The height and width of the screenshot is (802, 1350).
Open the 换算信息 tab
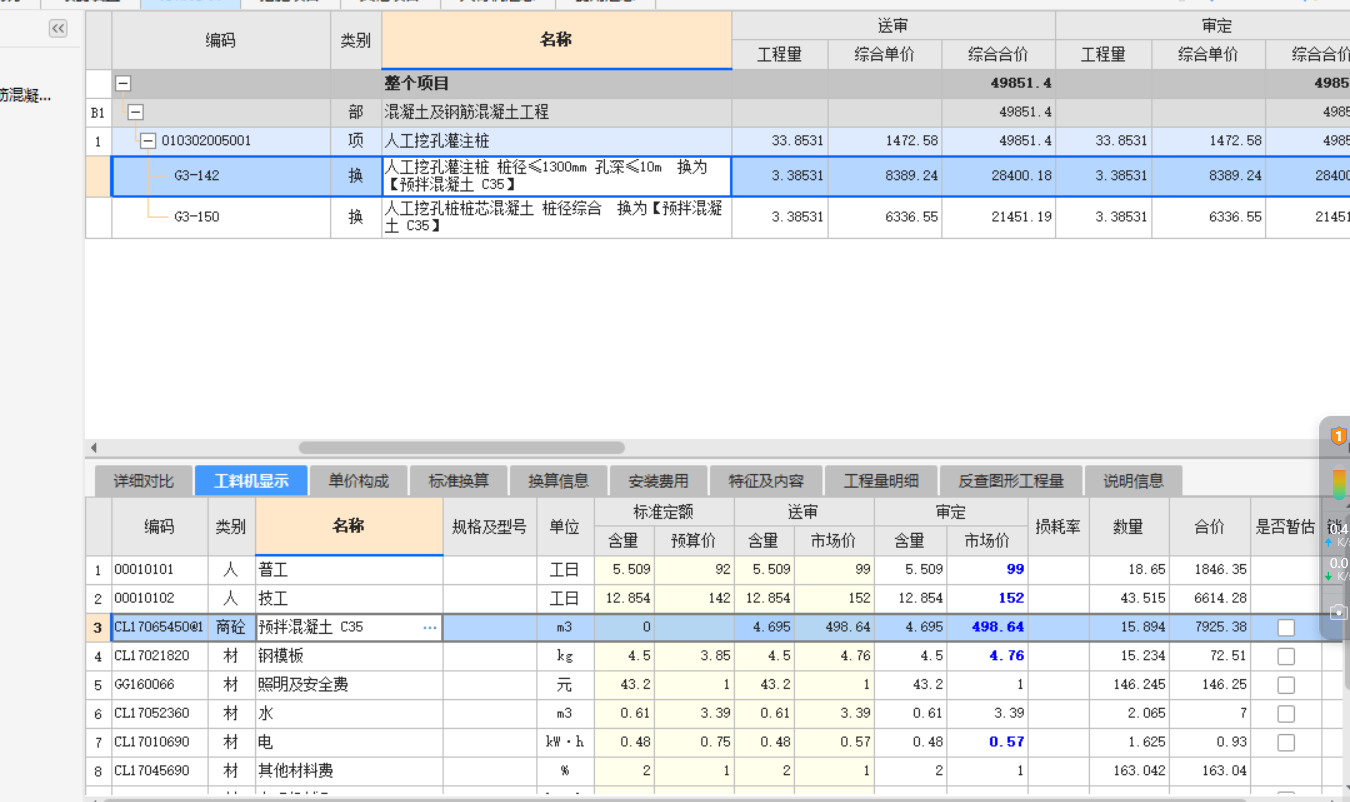[x=559, y=481]
